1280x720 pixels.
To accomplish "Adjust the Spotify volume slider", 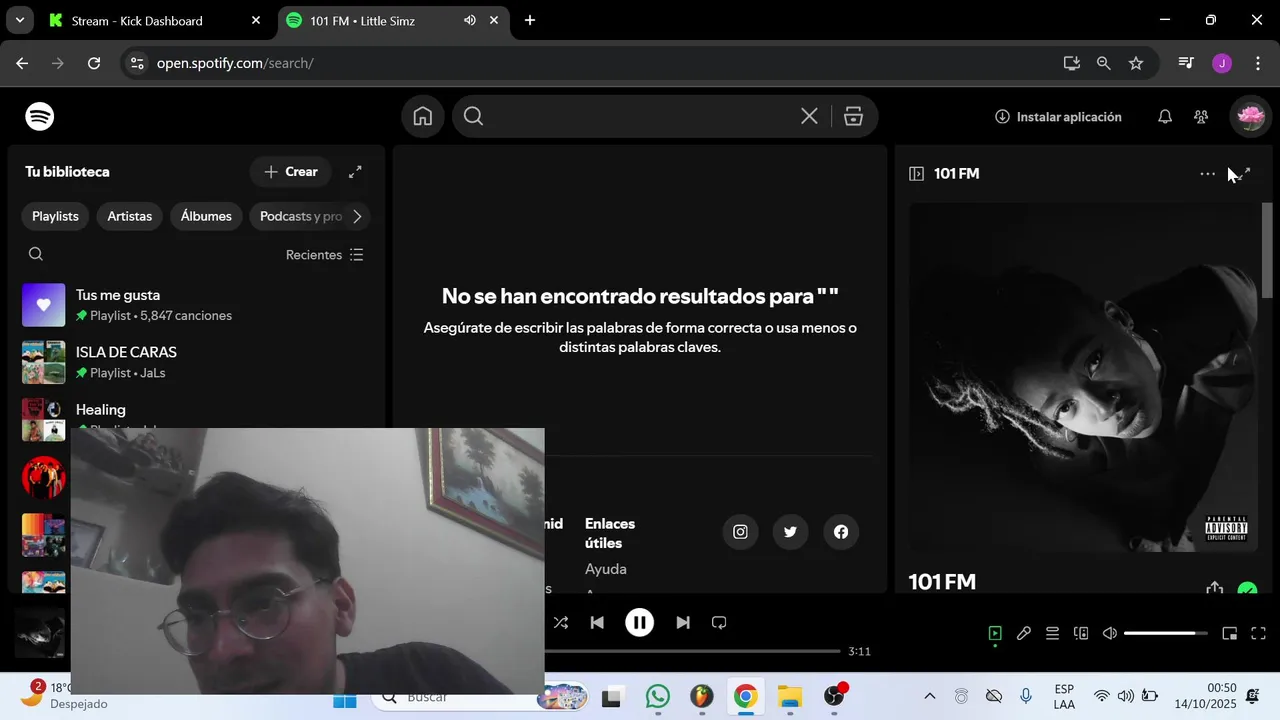I will point(1165,633).
